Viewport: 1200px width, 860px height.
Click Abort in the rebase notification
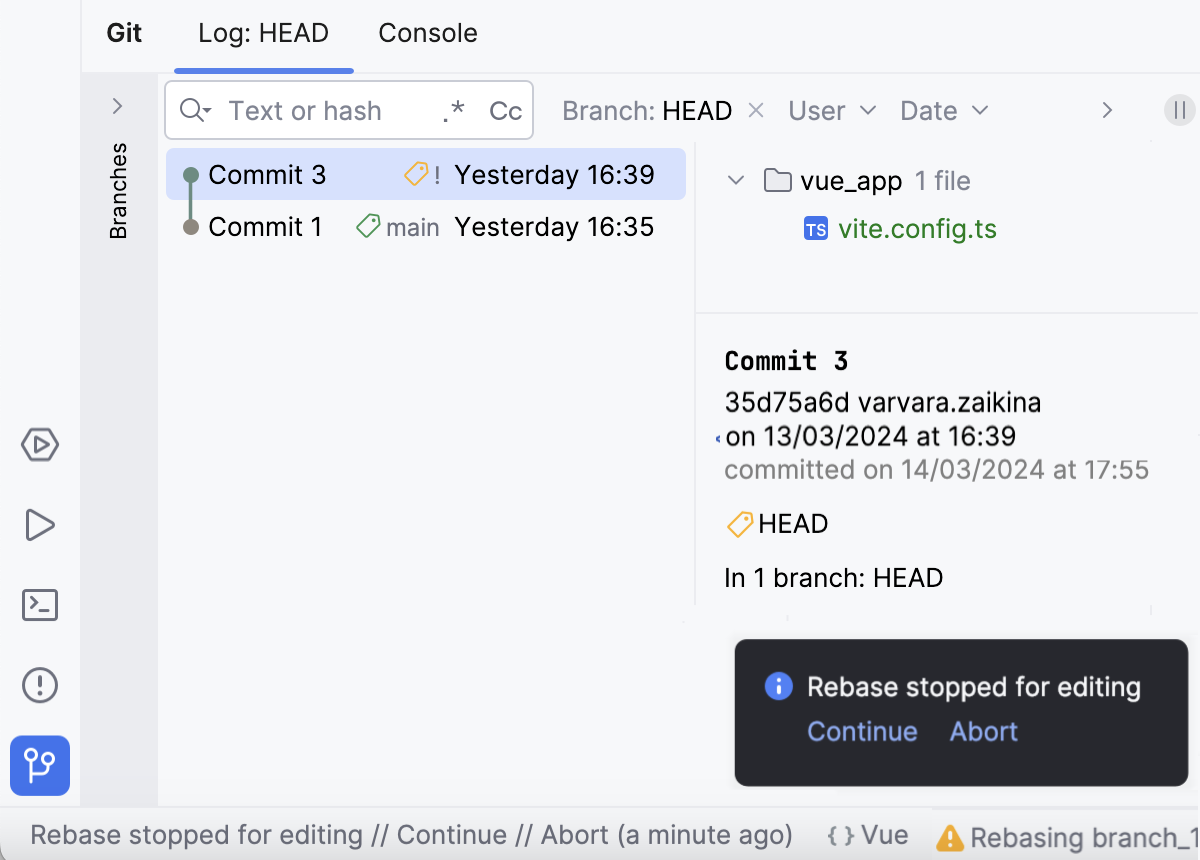pos(983,731)
